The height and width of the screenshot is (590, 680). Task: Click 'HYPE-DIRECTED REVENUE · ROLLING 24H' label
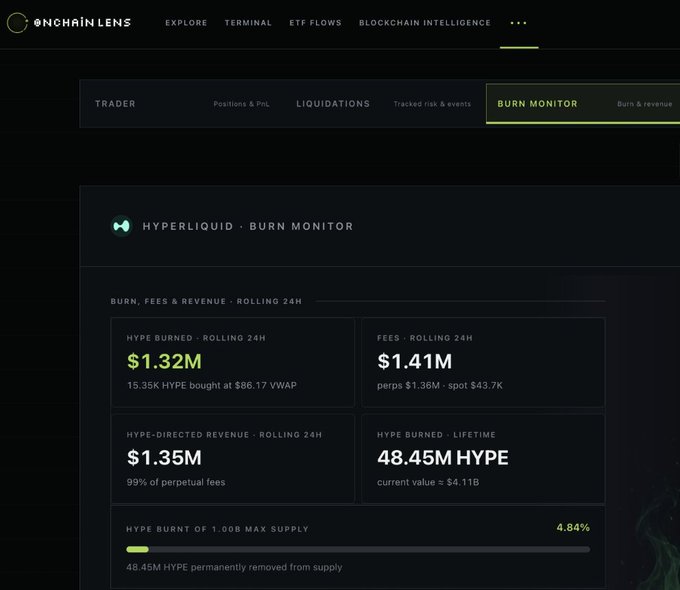224,435
